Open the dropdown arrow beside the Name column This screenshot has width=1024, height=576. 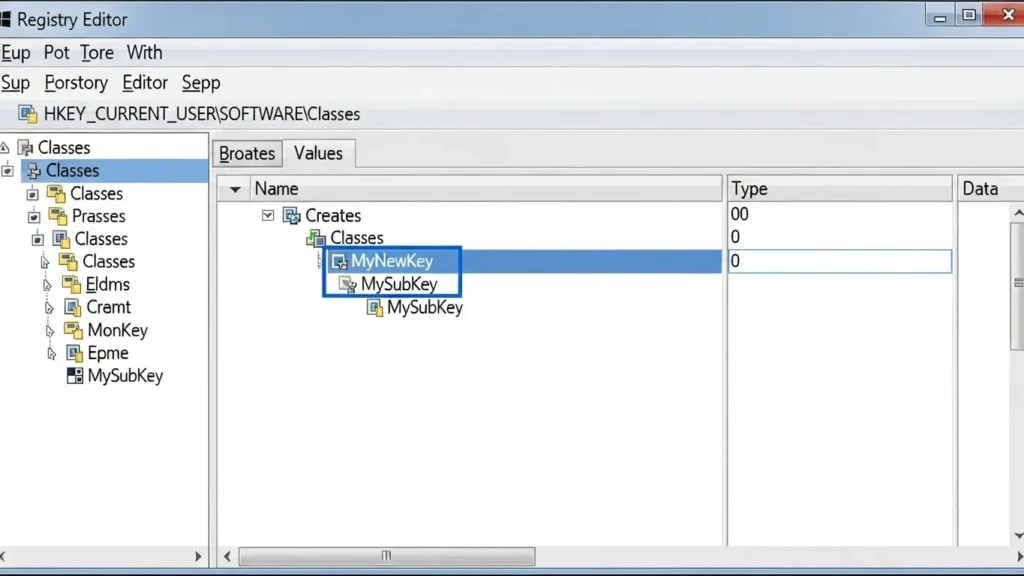point(235,189)
